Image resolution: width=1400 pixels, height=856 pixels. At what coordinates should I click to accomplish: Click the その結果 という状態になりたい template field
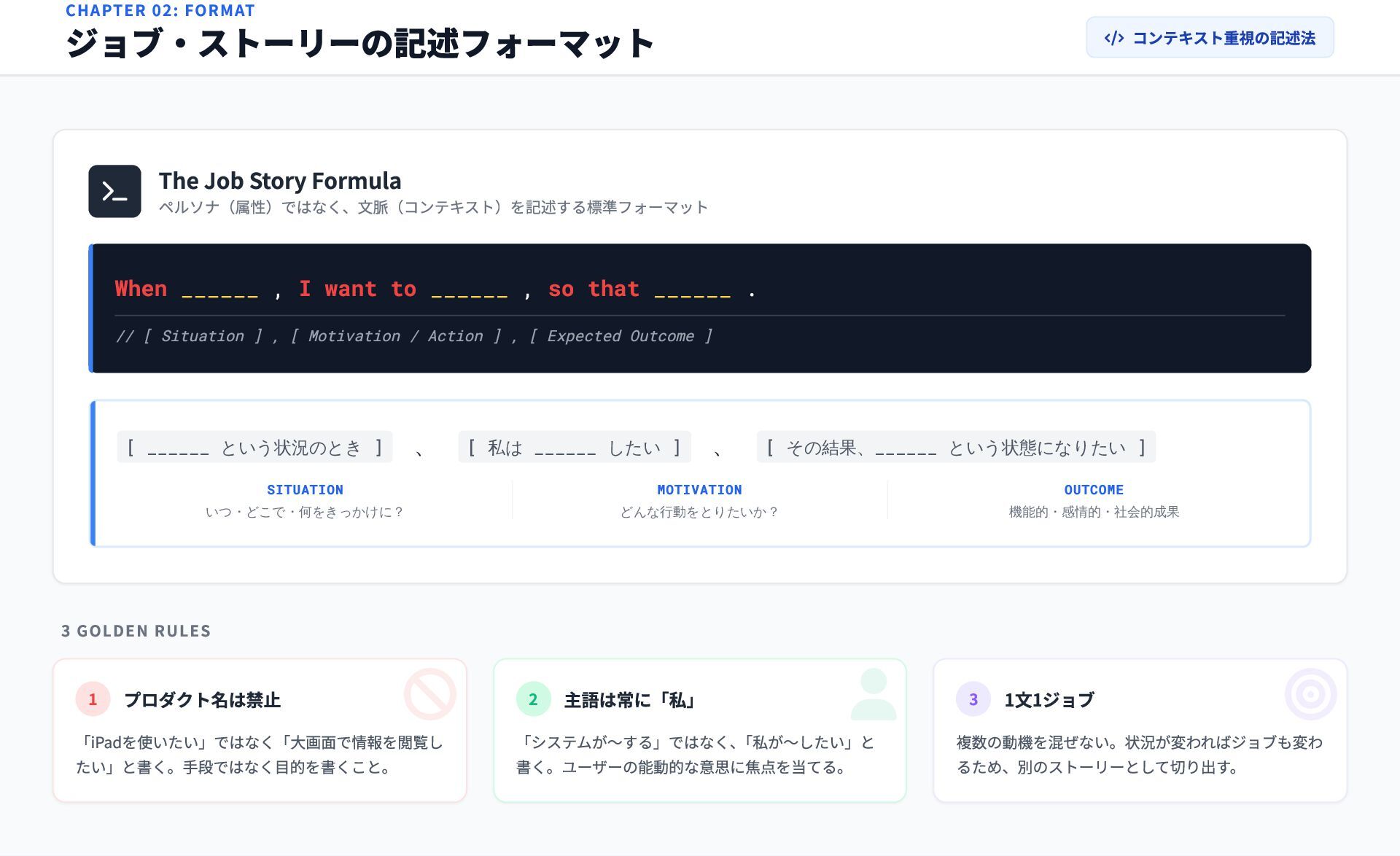click(956, 448)
